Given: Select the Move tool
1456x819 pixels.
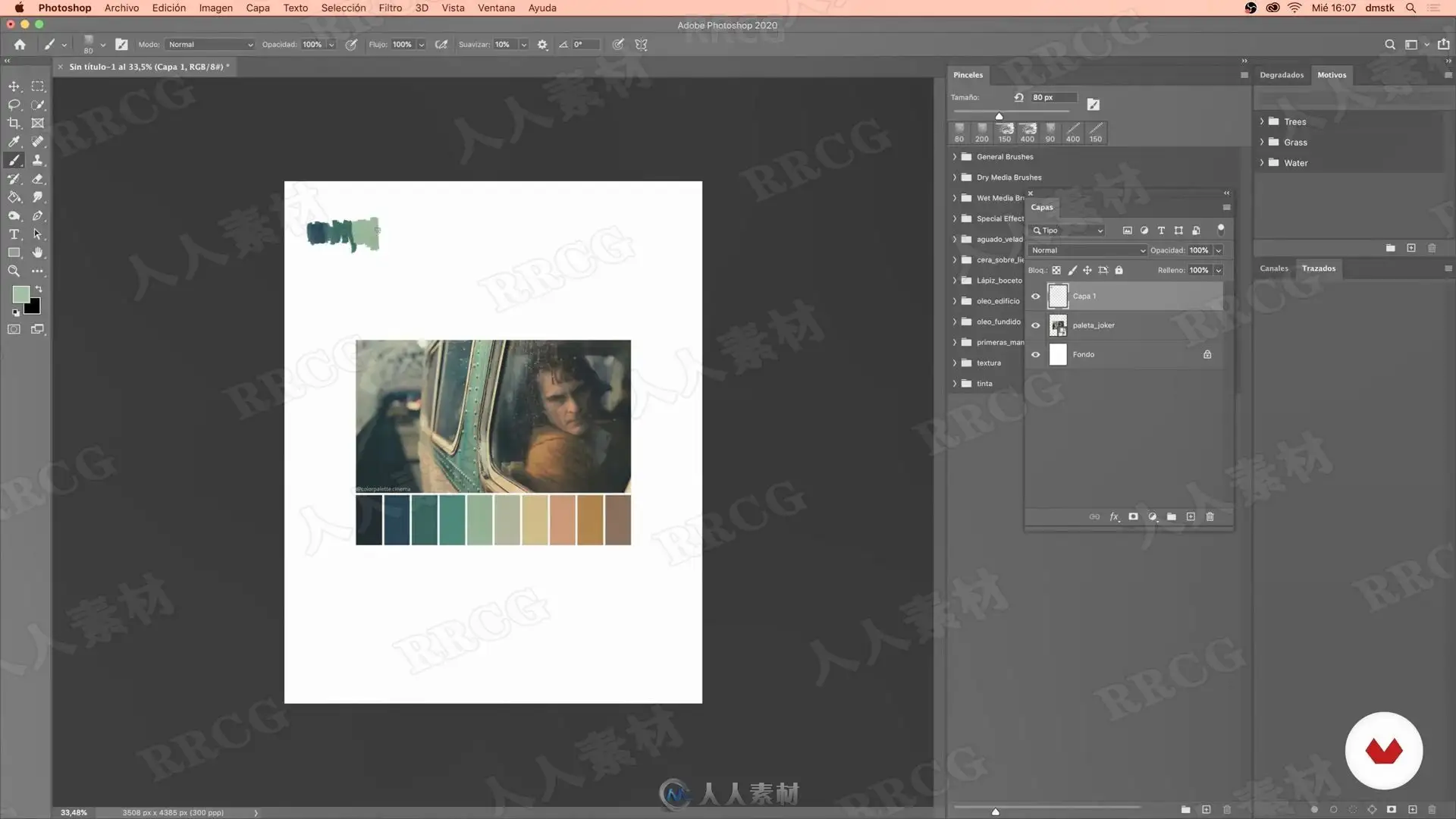Looking at the screenshot, I should point(14,86).
